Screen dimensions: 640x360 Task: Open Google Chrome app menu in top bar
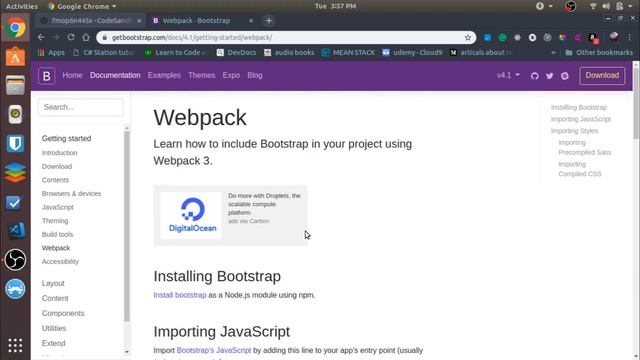[x=82, y=6]
